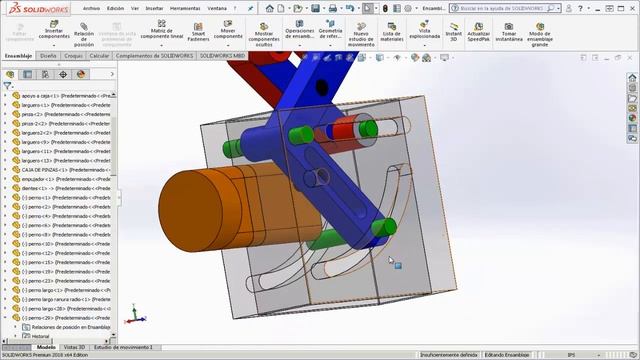Image resolution: width=640 pixels, height=360 pixels.
Task: Click in the SOLIDWORKS help search field
Action: (502, 8)
